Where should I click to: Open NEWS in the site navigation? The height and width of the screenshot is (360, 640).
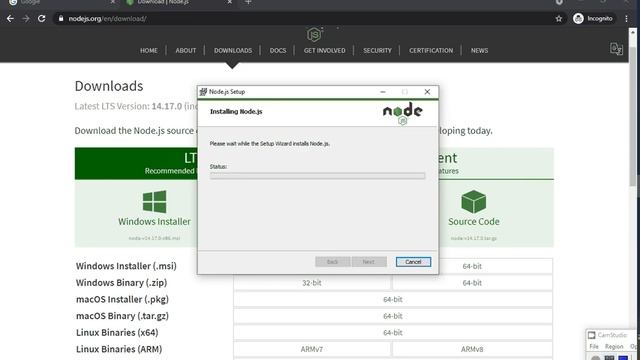click(480, 51)
